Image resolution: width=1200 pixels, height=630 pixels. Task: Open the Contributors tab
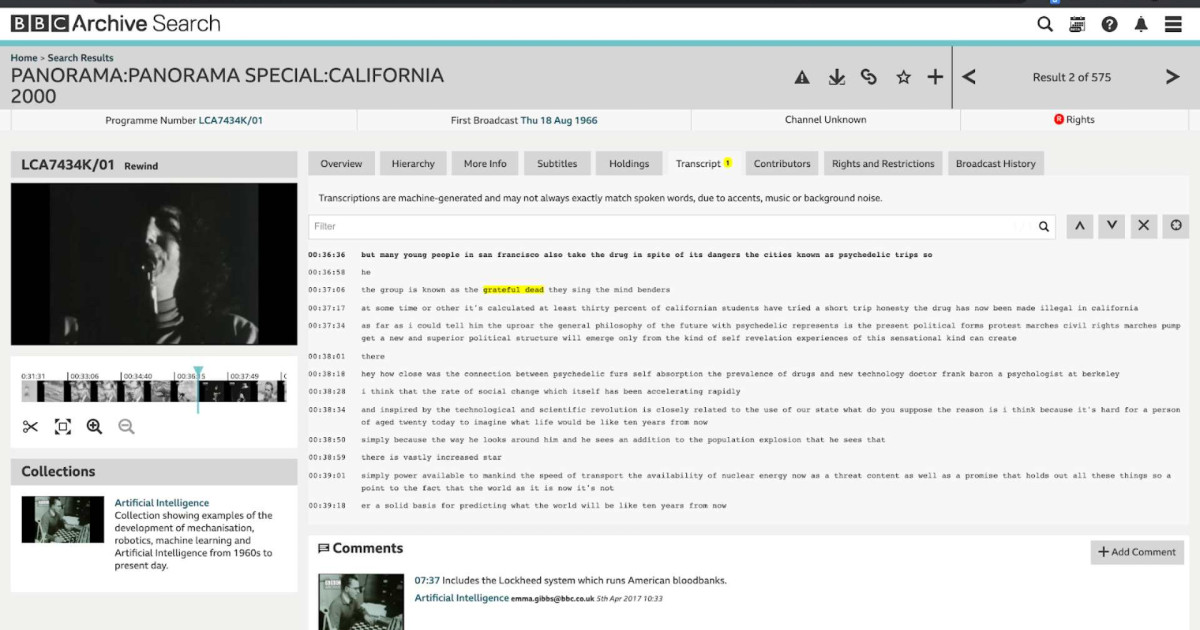[782, 164]
